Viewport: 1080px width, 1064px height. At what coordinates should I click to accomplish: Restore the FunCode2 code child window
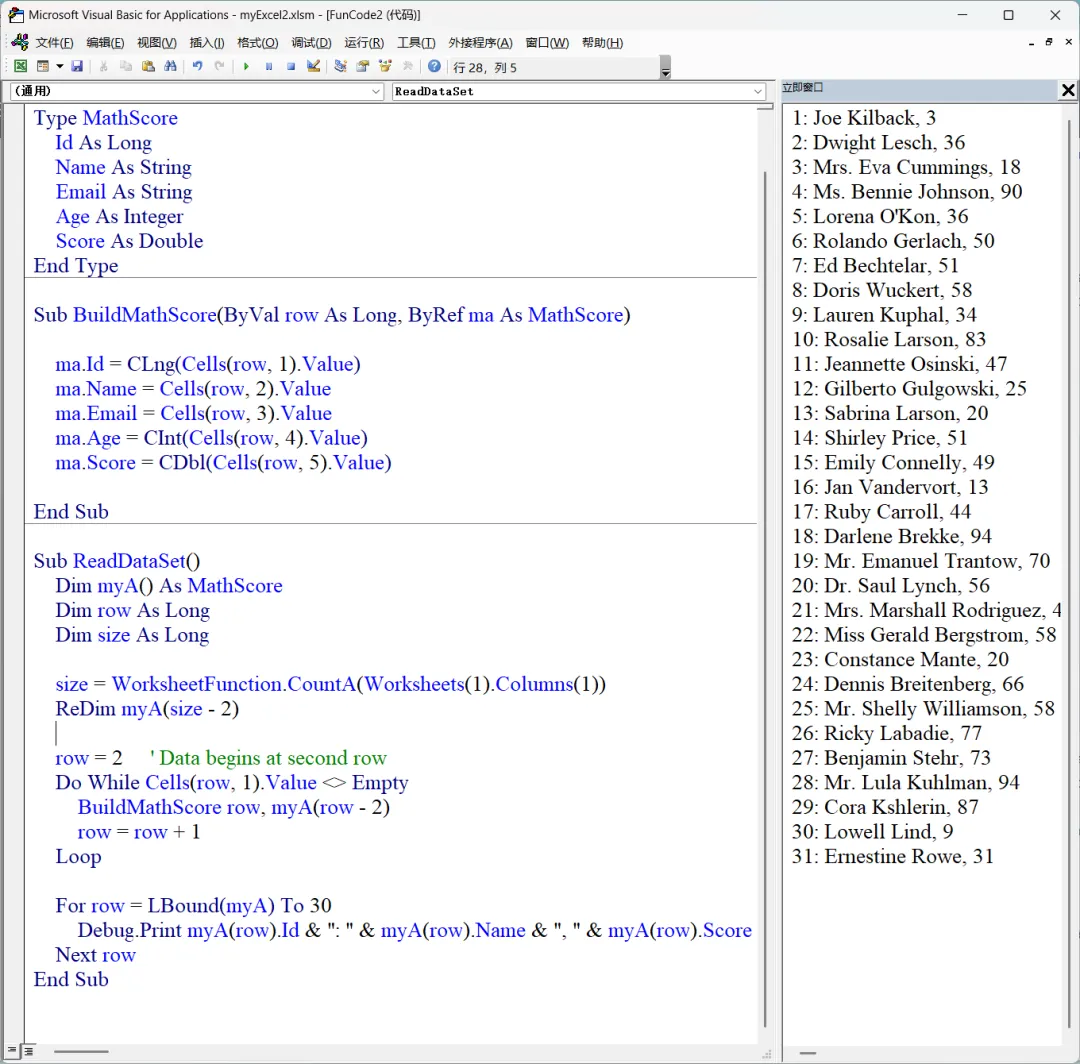[1049, 42]
